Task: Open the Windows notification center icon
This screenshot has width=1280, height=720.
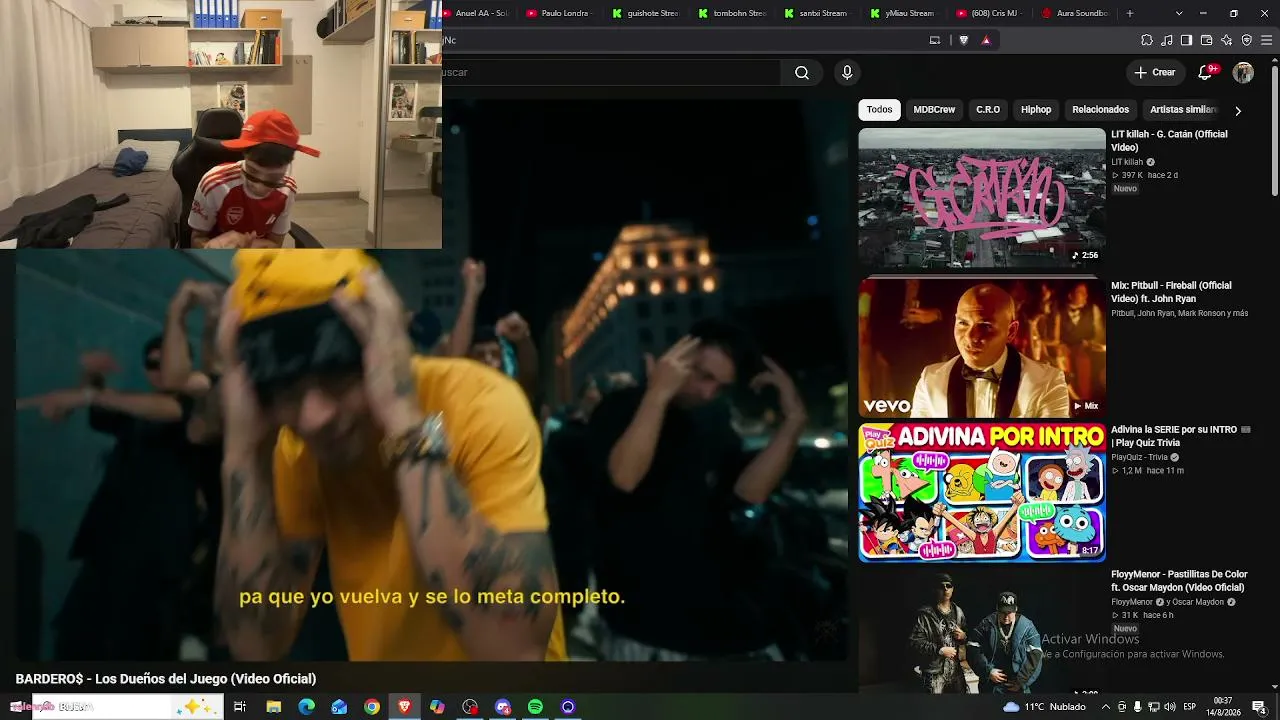Action: tap(1259, 707)
